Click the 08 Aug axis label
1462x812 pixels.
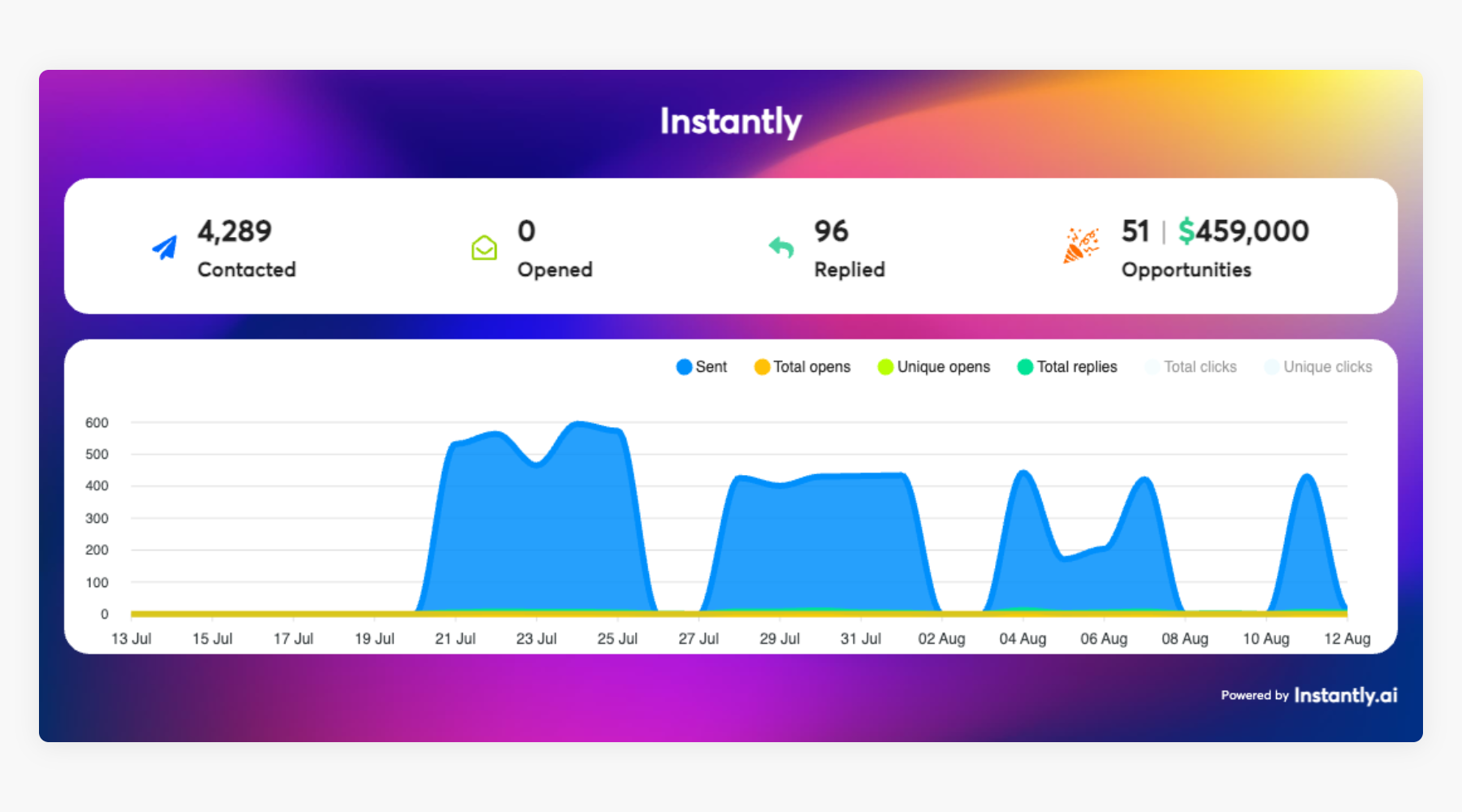pyautogui.click(x=1185, y=639)
